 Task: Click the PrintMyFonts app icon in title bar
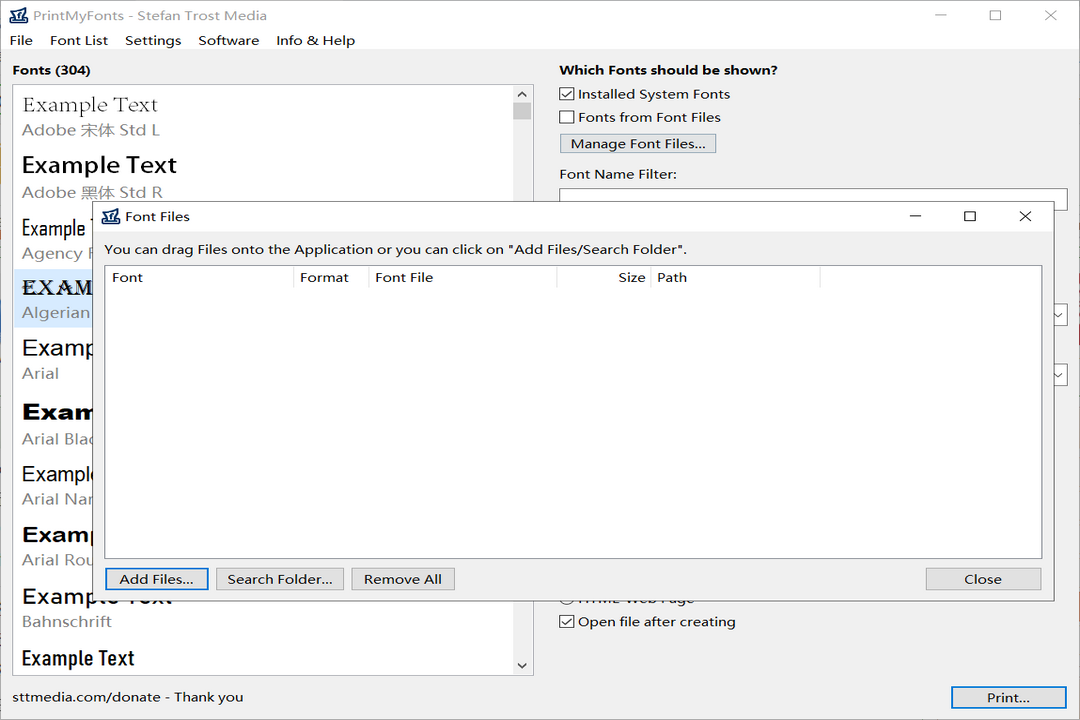[18, 16]
